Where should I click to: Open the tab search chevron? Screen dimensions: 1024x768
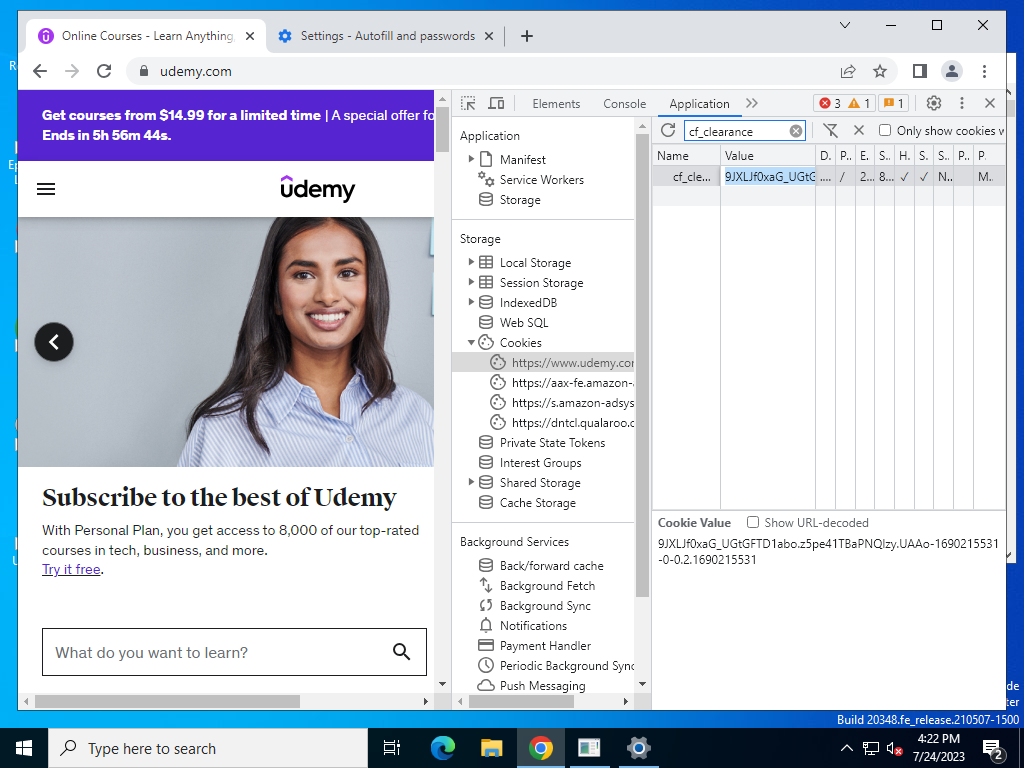pos(844,25)
